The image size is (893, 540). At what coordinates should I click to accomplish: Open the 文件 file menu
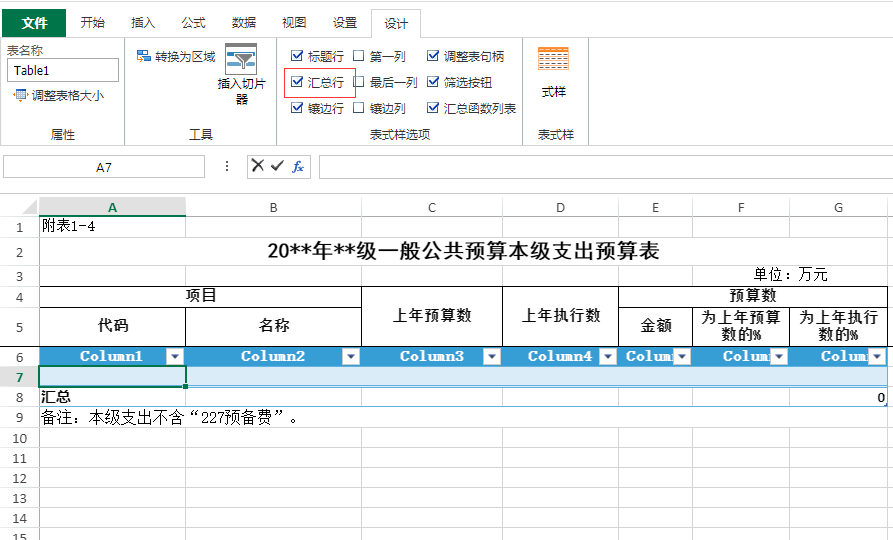click(x=34, y=23)
